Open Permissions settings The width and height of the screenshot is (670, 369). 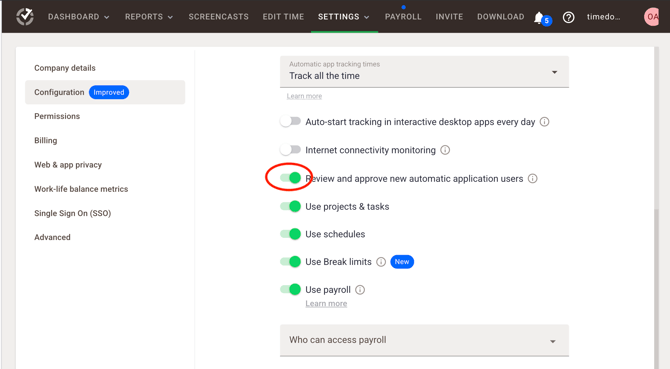57,116
